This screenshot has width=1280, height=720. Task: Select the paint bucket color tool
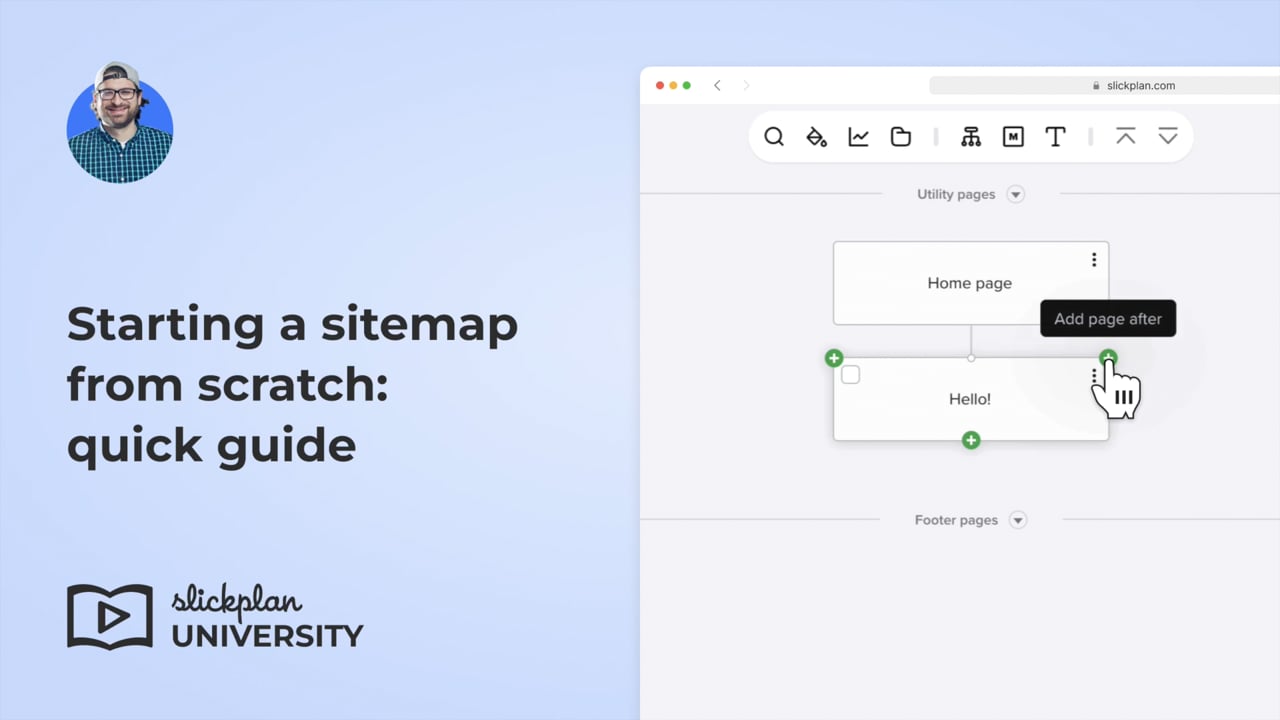point(817,137)
